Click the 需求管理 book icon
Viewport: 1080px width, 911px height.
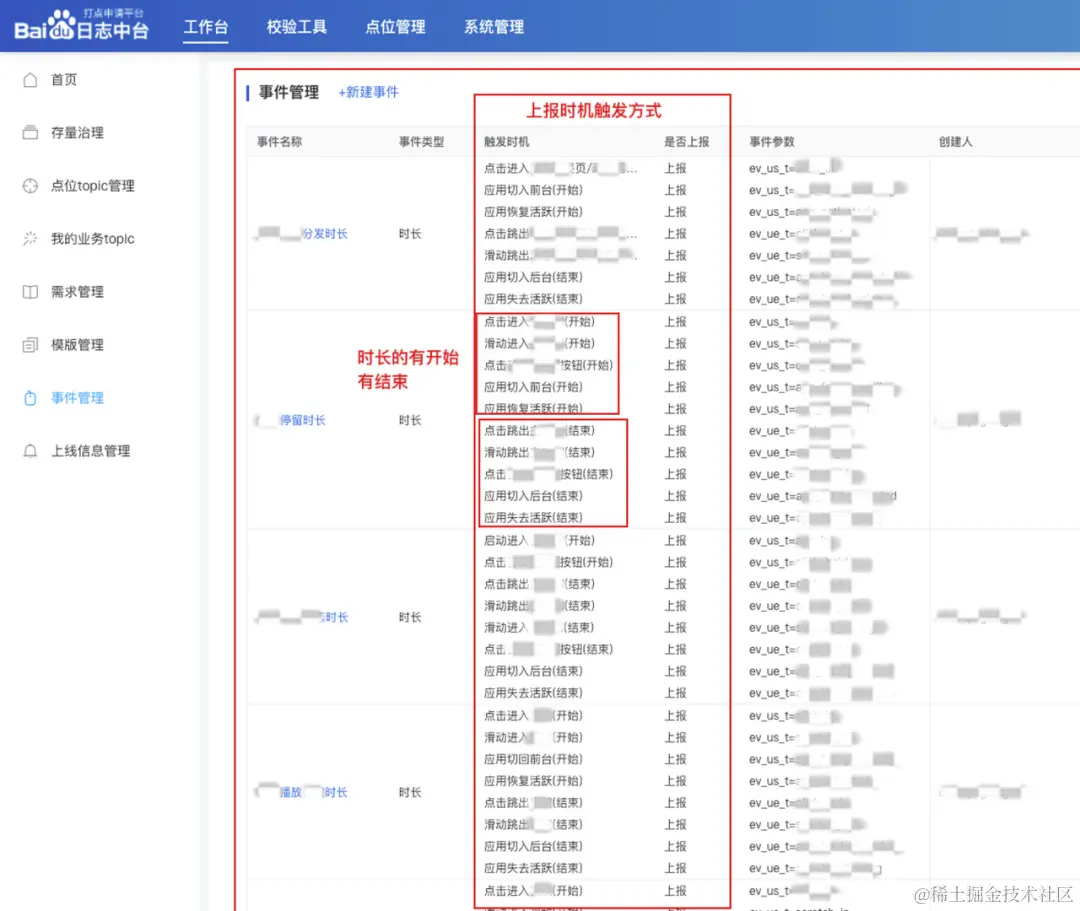click(30, 292)
